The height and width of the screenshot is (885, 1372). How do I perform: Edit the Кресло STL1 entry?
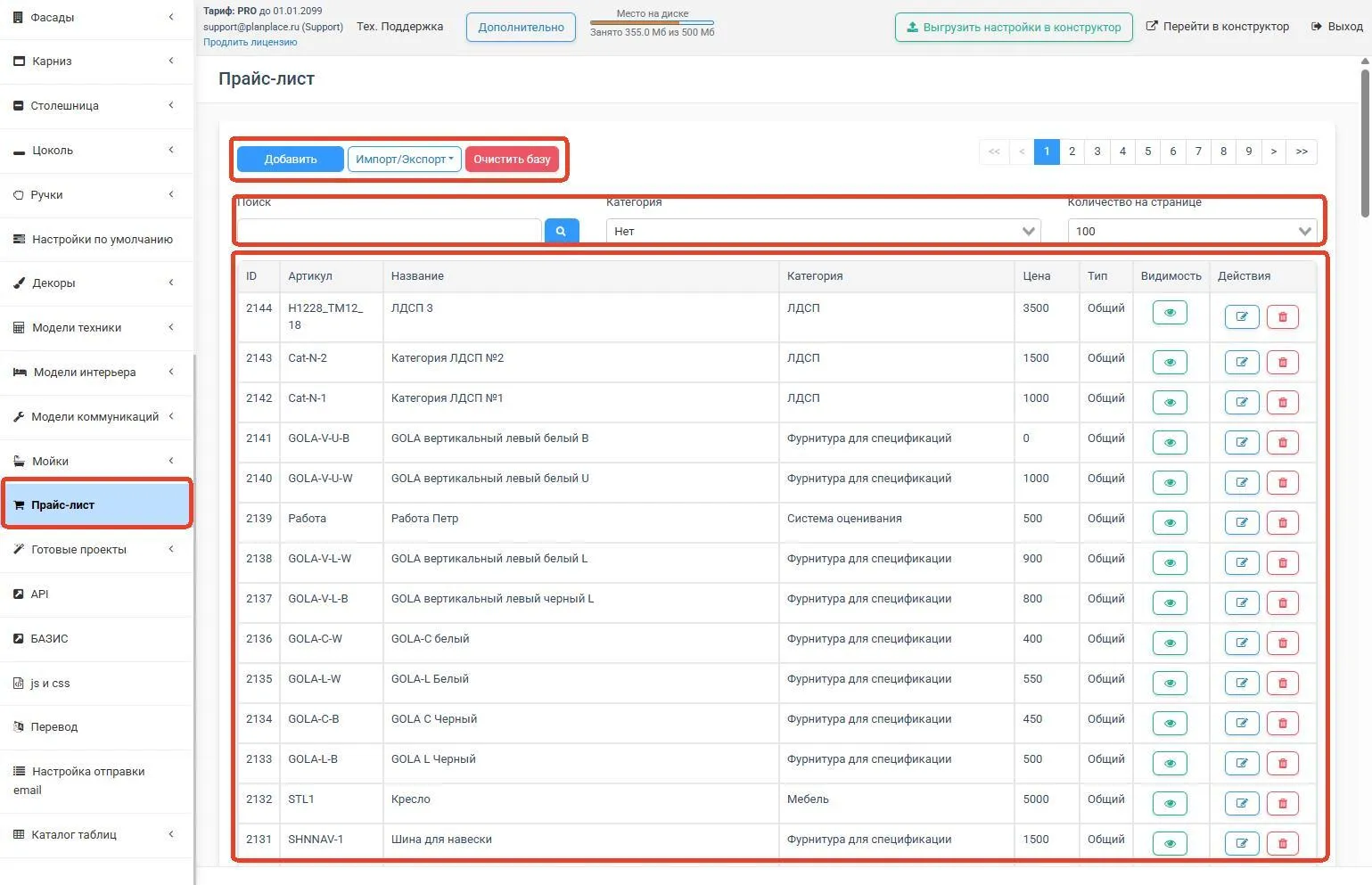[x=1241, y=803]
